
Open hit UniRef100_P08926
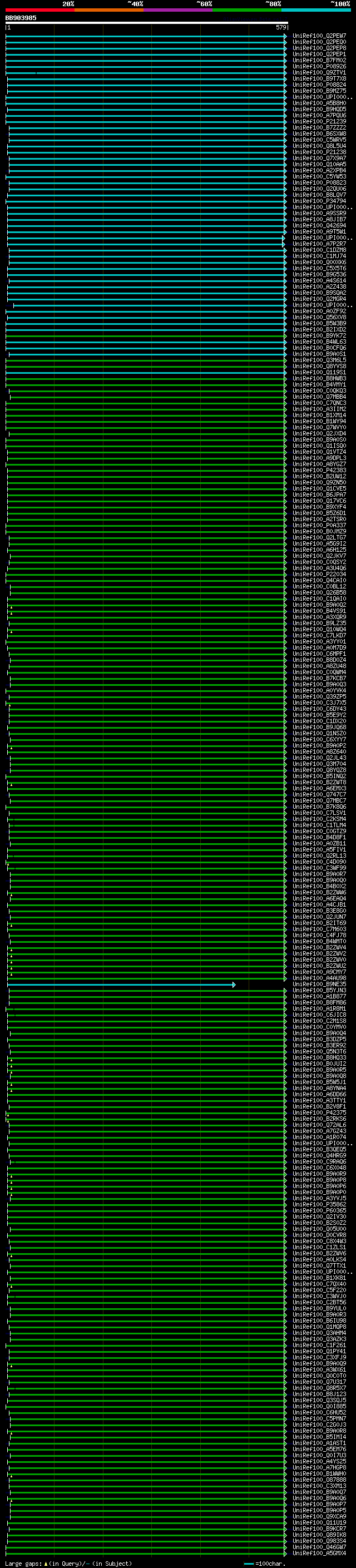coord(319,66)
